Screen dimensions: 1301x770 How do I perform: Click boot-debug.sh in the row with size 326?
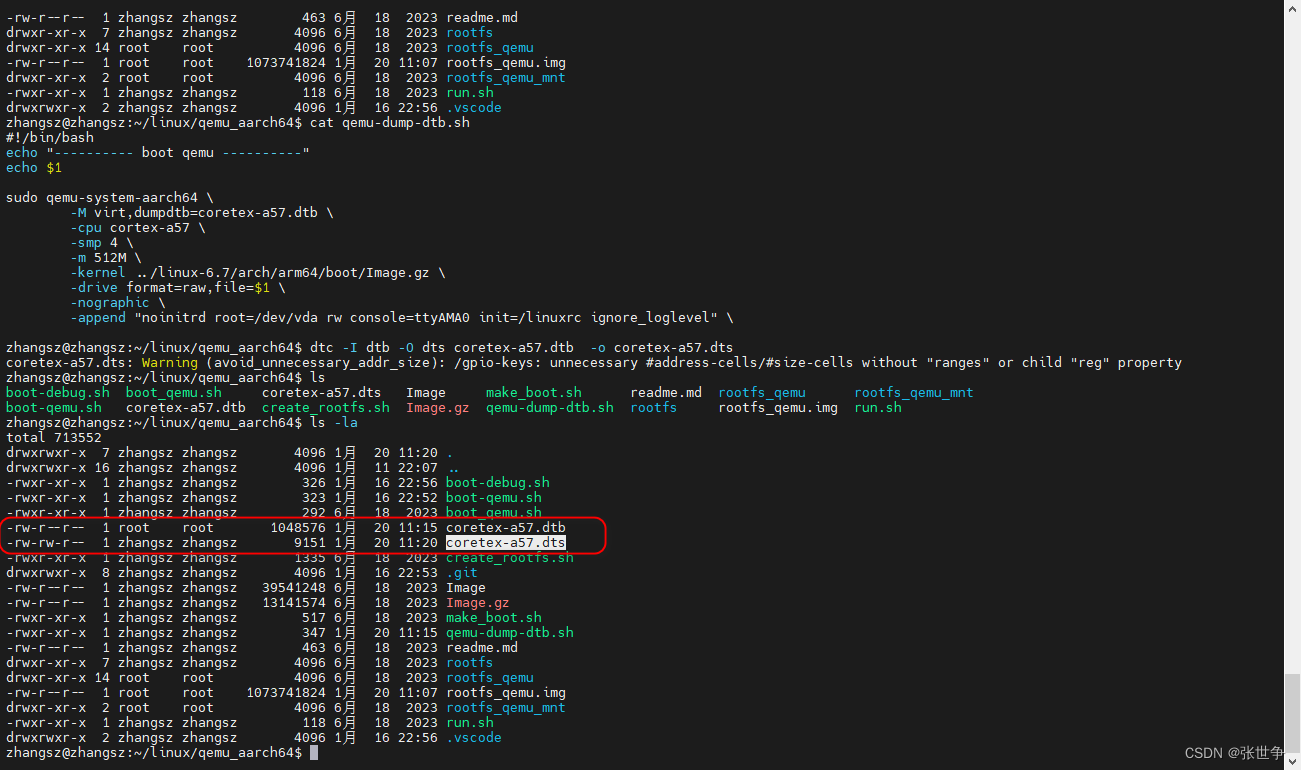[x=498, y=482]
